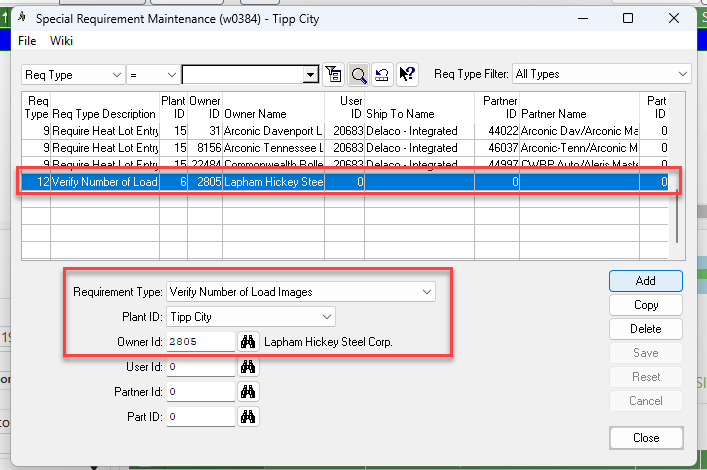This screenshot has height=470, width=707.
Task: Click the Copy button
Action: 646,305
